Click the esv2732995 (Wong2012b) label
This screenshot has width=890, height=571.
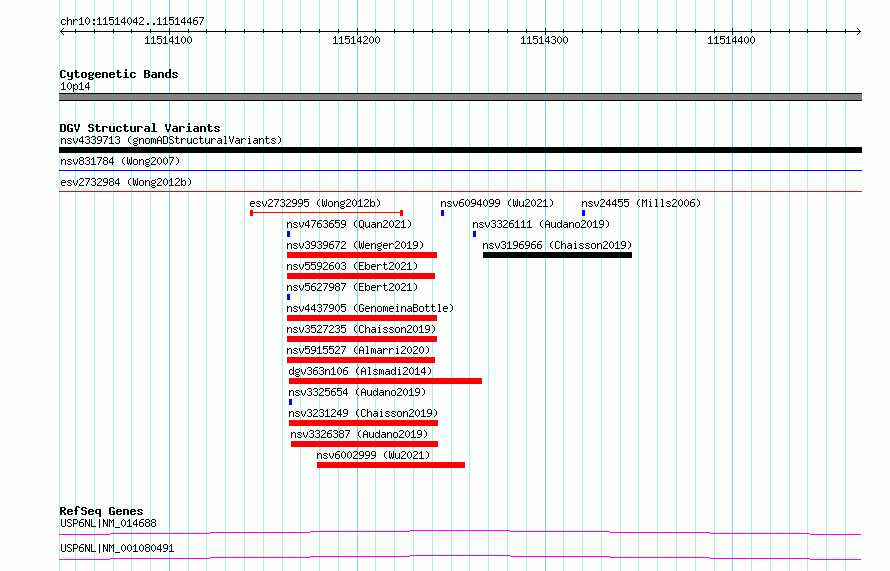(315, 203)
